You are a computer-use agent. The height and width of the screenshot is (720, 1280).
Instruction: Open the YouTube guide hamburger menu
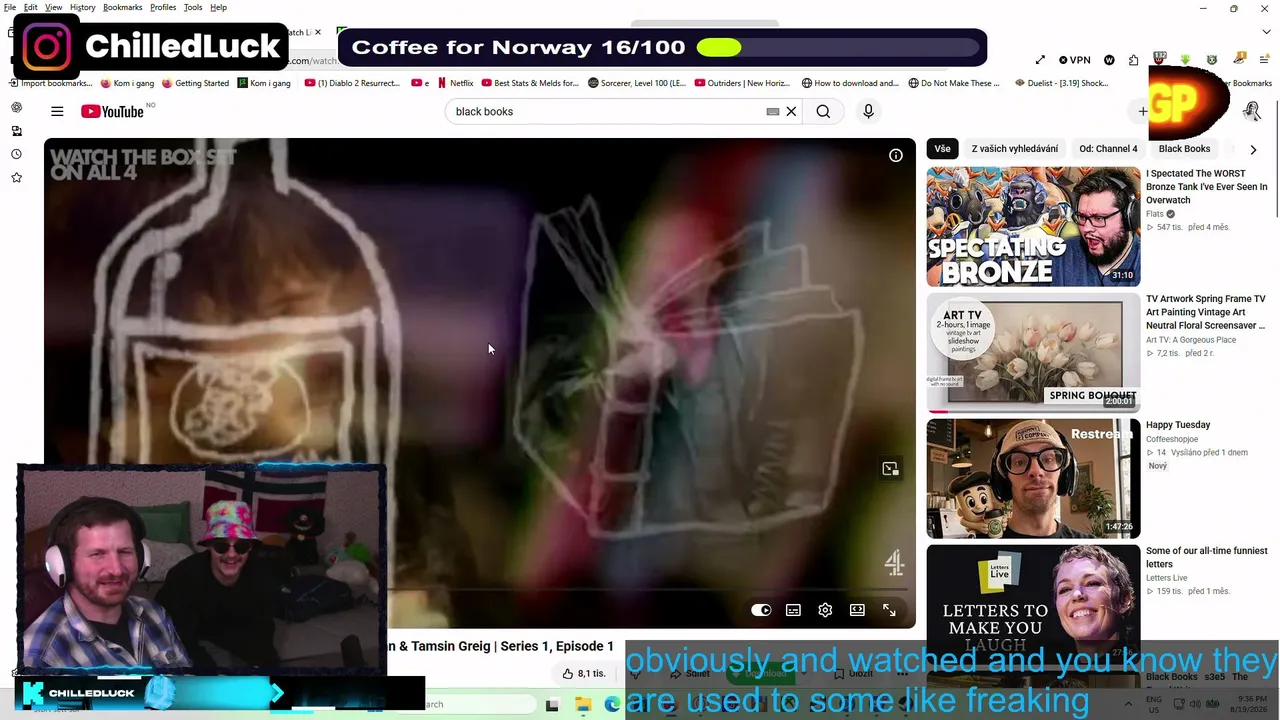[57, 112]
